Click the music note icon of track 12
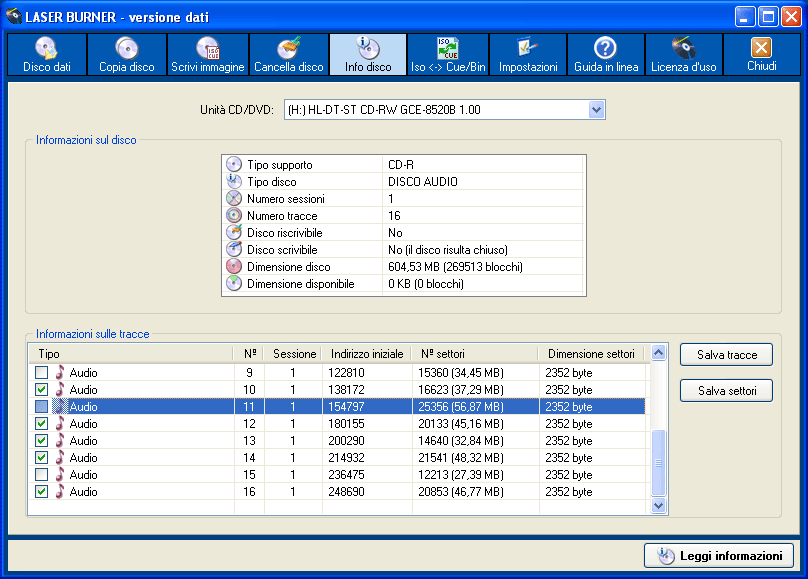Image resolution: width=808 pixels, height=579 pixels. (60, 423)
